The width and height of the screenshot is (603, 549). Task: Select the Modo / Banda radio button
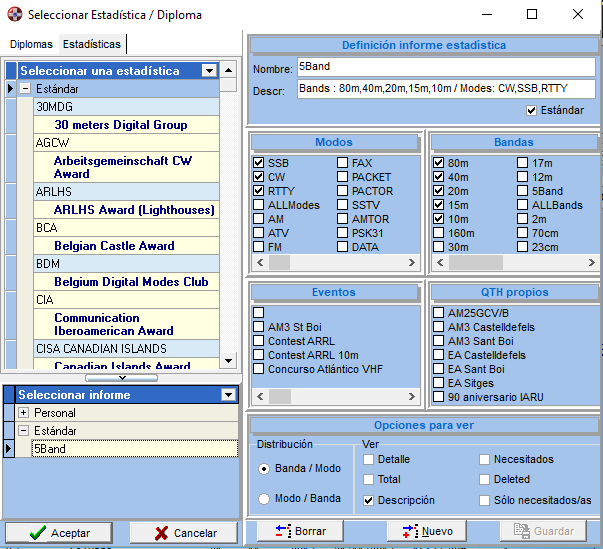tap(265, 499)
